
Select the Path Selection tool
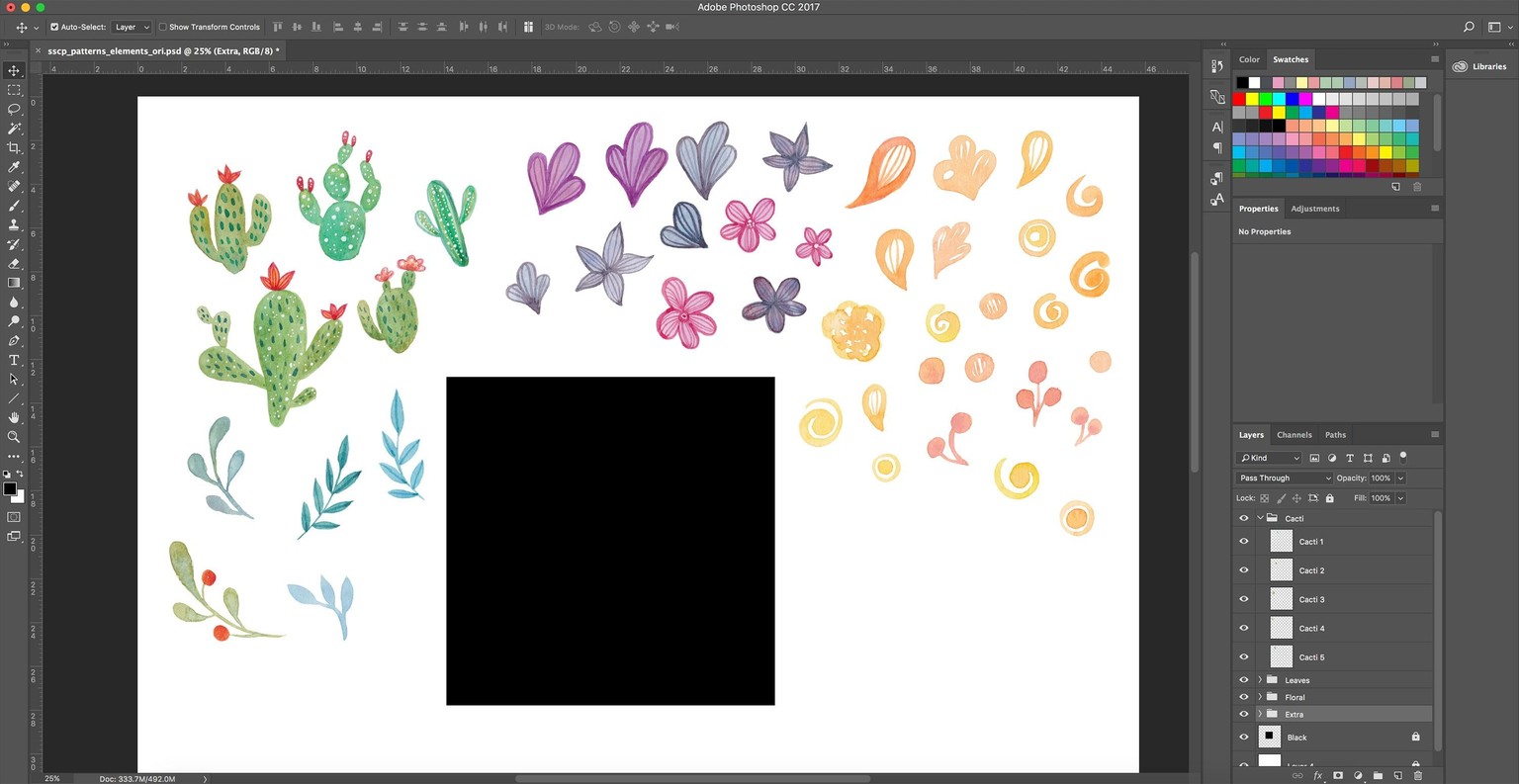(x=14, y=379)
